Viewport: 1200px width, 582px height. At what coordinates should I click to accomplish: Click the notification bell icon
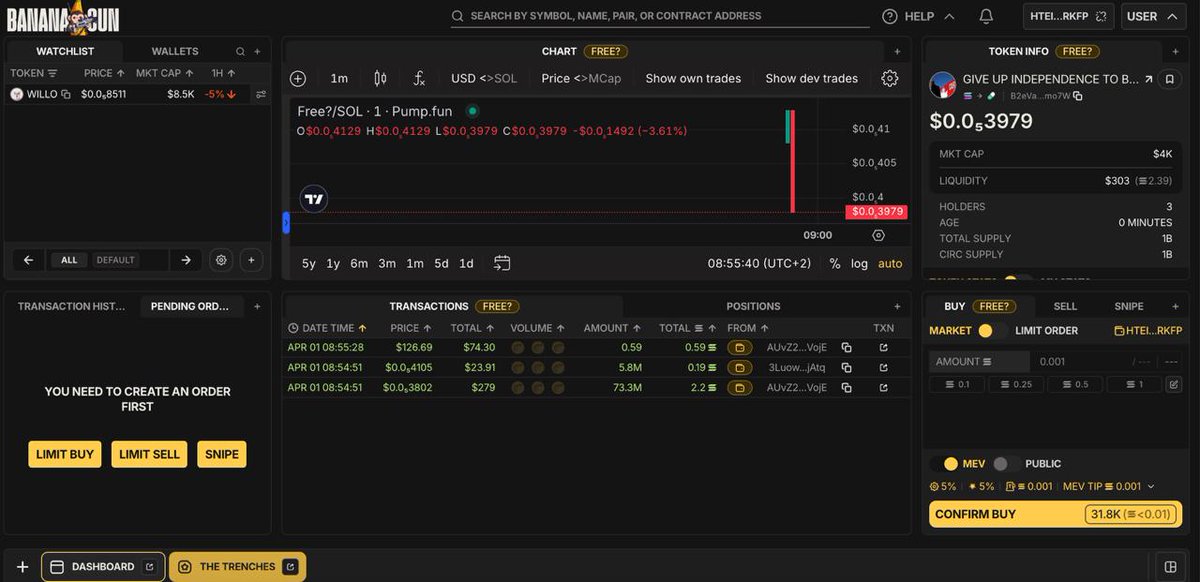(x=986, y=16)
